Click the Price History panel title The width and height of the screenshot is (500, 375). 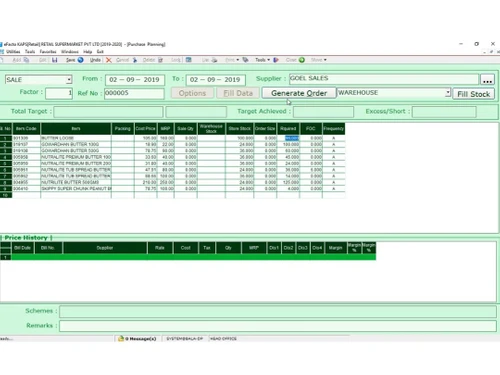26,238
